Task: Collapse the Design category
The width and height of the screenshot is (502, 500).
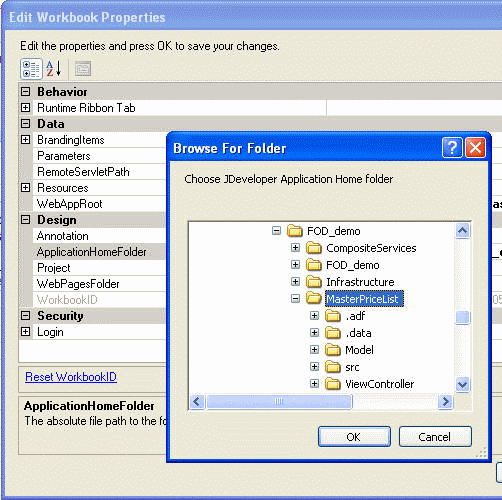Action: 25,219
